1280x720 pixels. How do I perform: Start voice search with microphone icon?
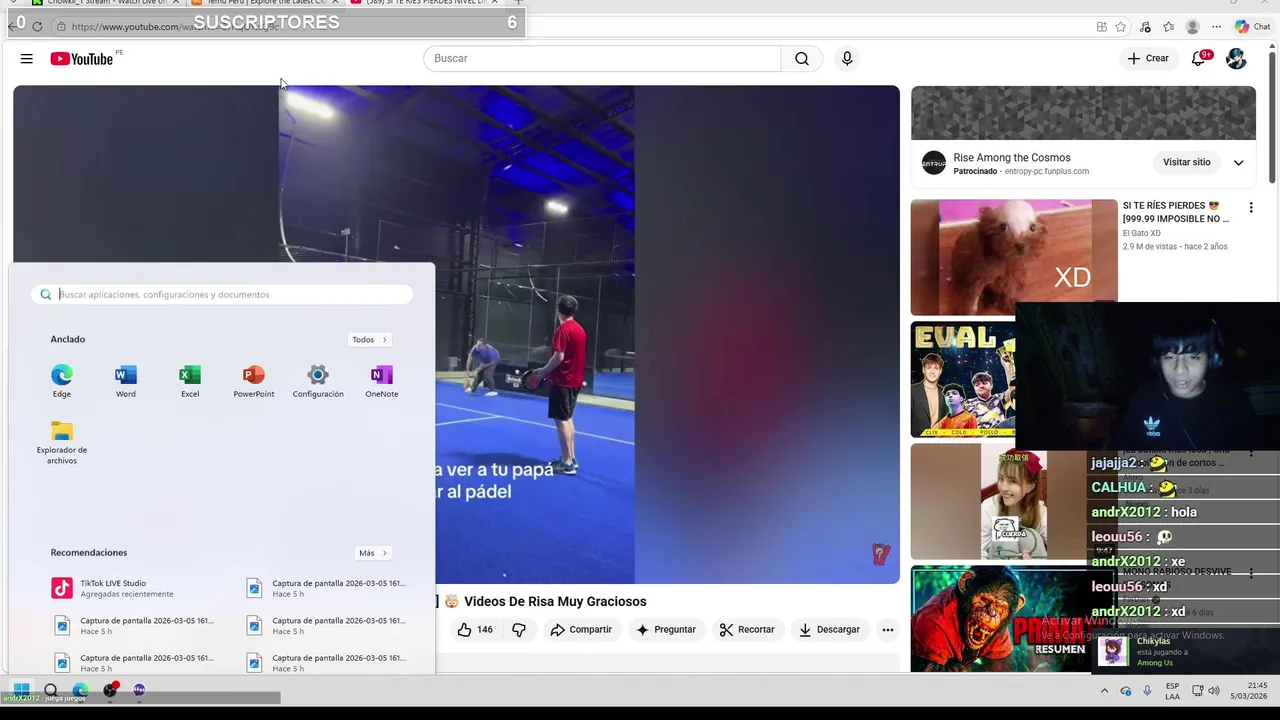[x=847, y=59]
